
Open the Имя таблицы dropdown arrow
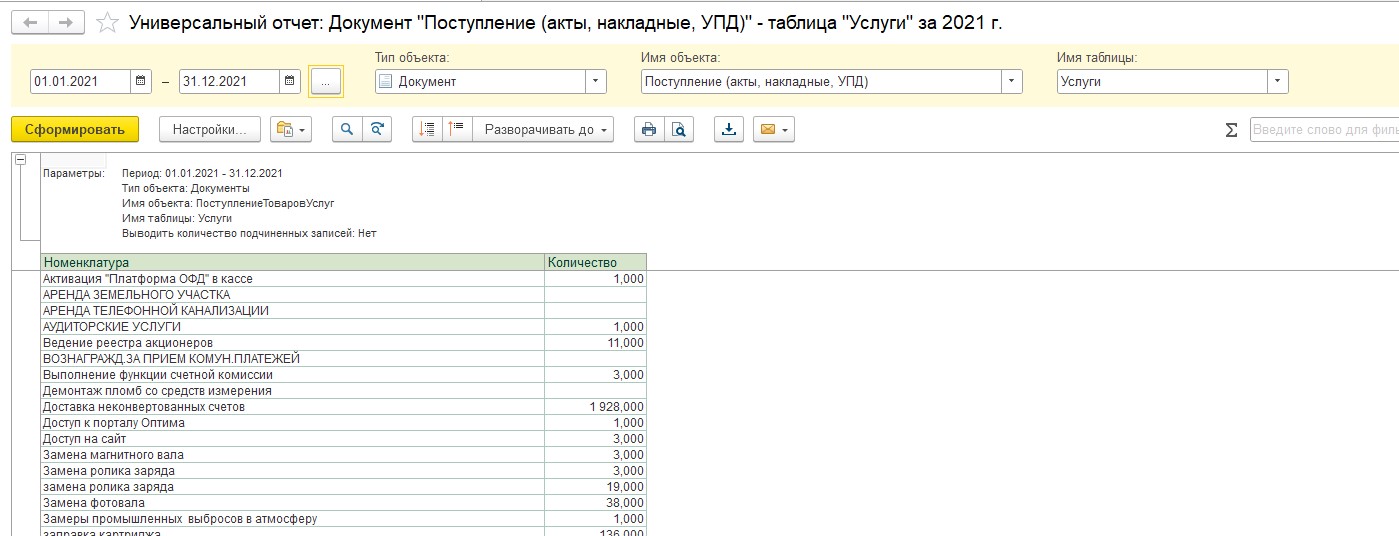tap(1278, 82)
